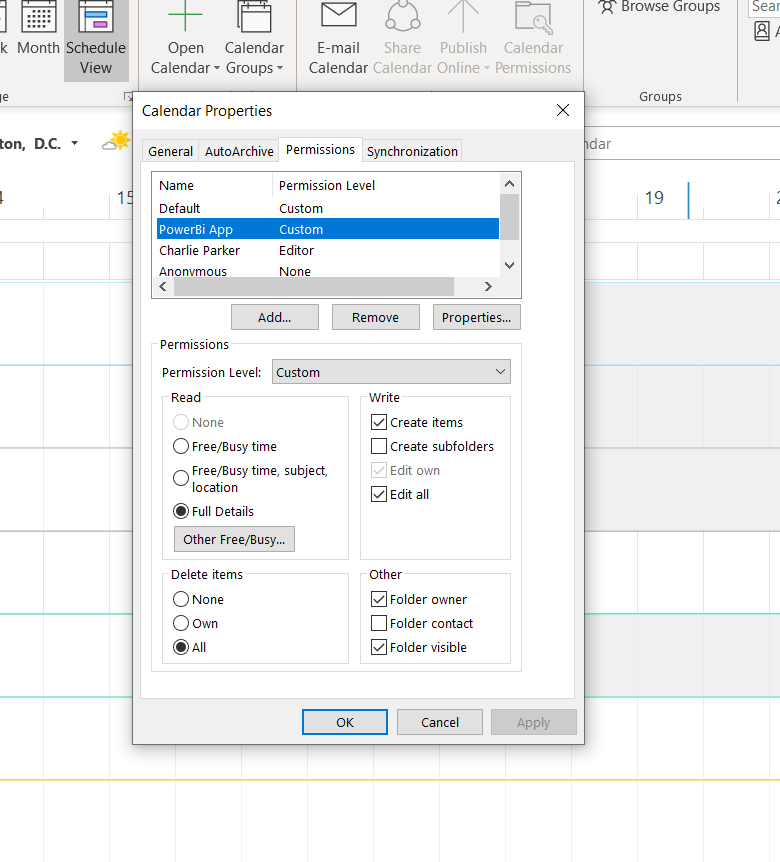Open Calendar Groups dropdown
The width and height of the screenshot is (780, 862).
click(254, 38)
